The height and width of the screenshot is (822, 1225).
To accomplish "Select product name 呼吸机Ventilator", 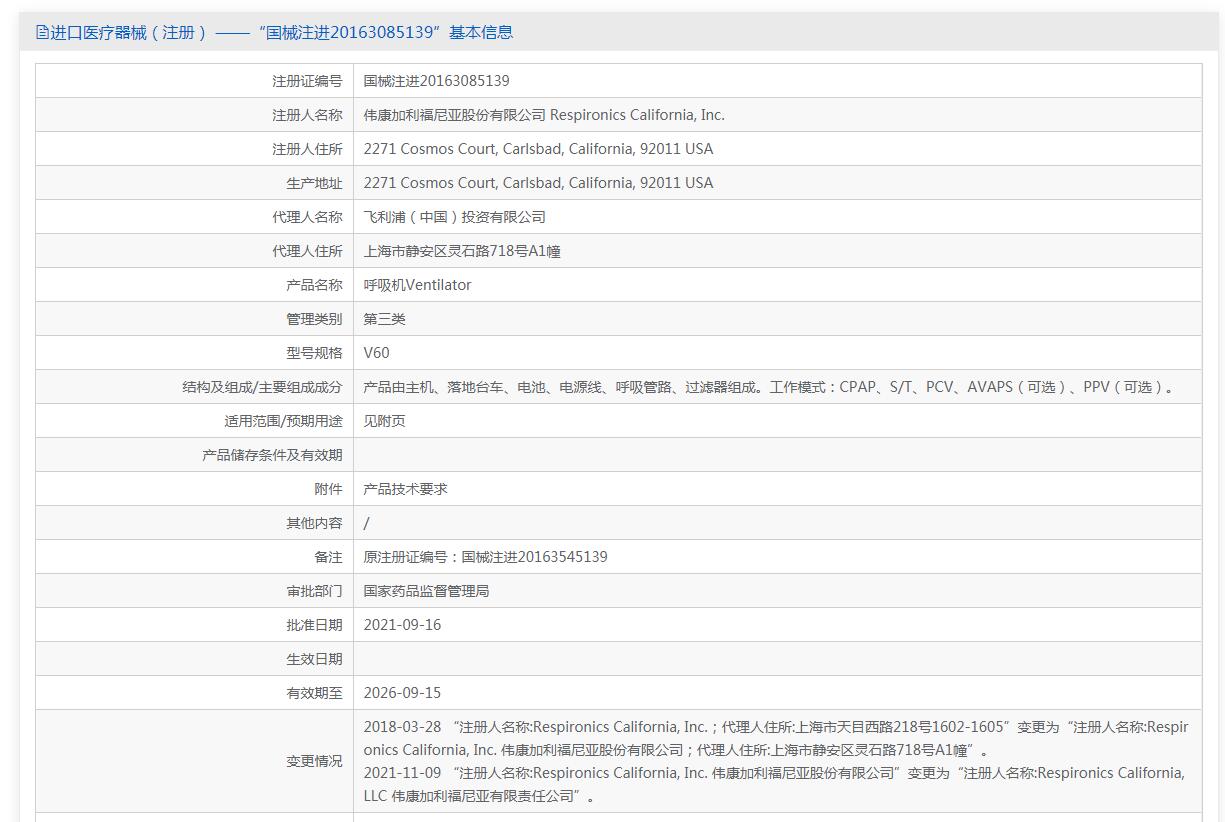I will [x=417, y=285].
